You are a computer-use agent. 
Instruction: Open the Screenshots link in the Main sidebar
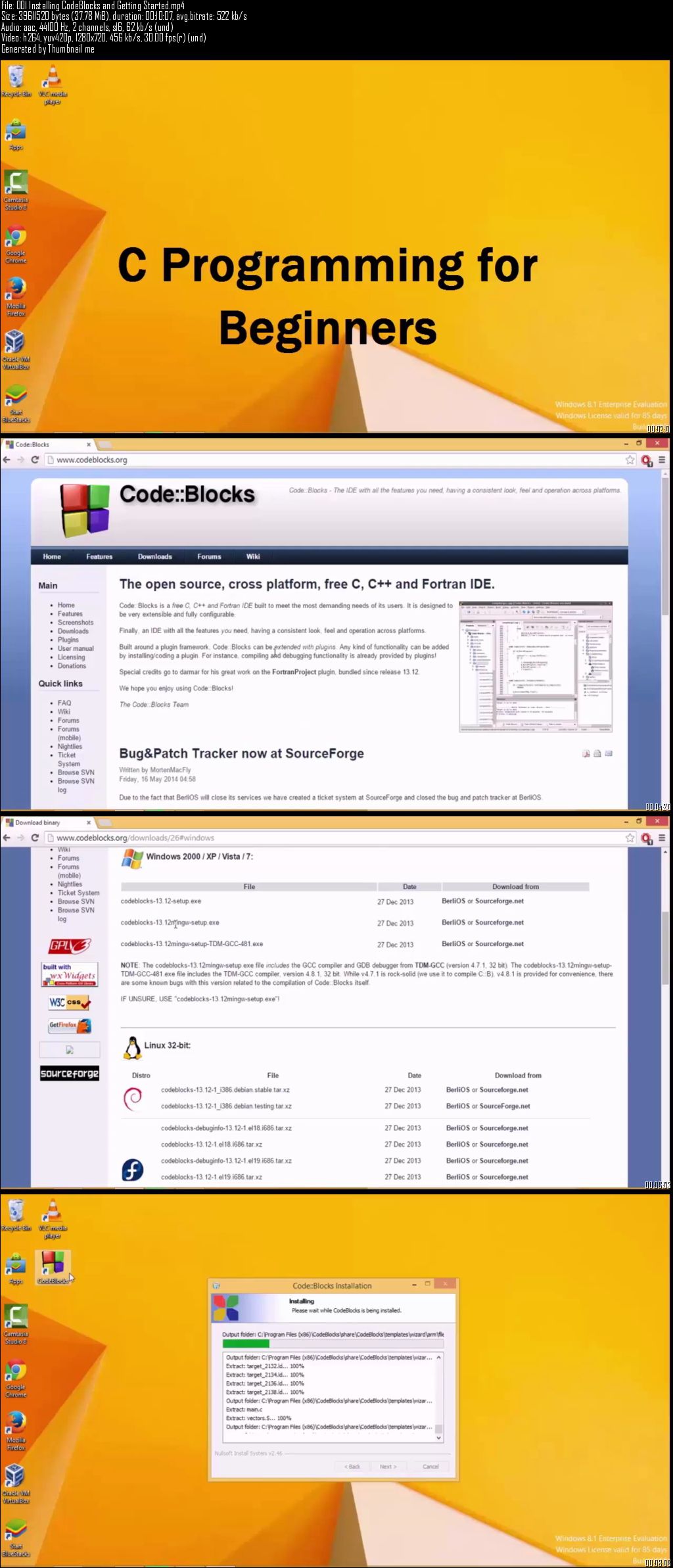point(76,623)
